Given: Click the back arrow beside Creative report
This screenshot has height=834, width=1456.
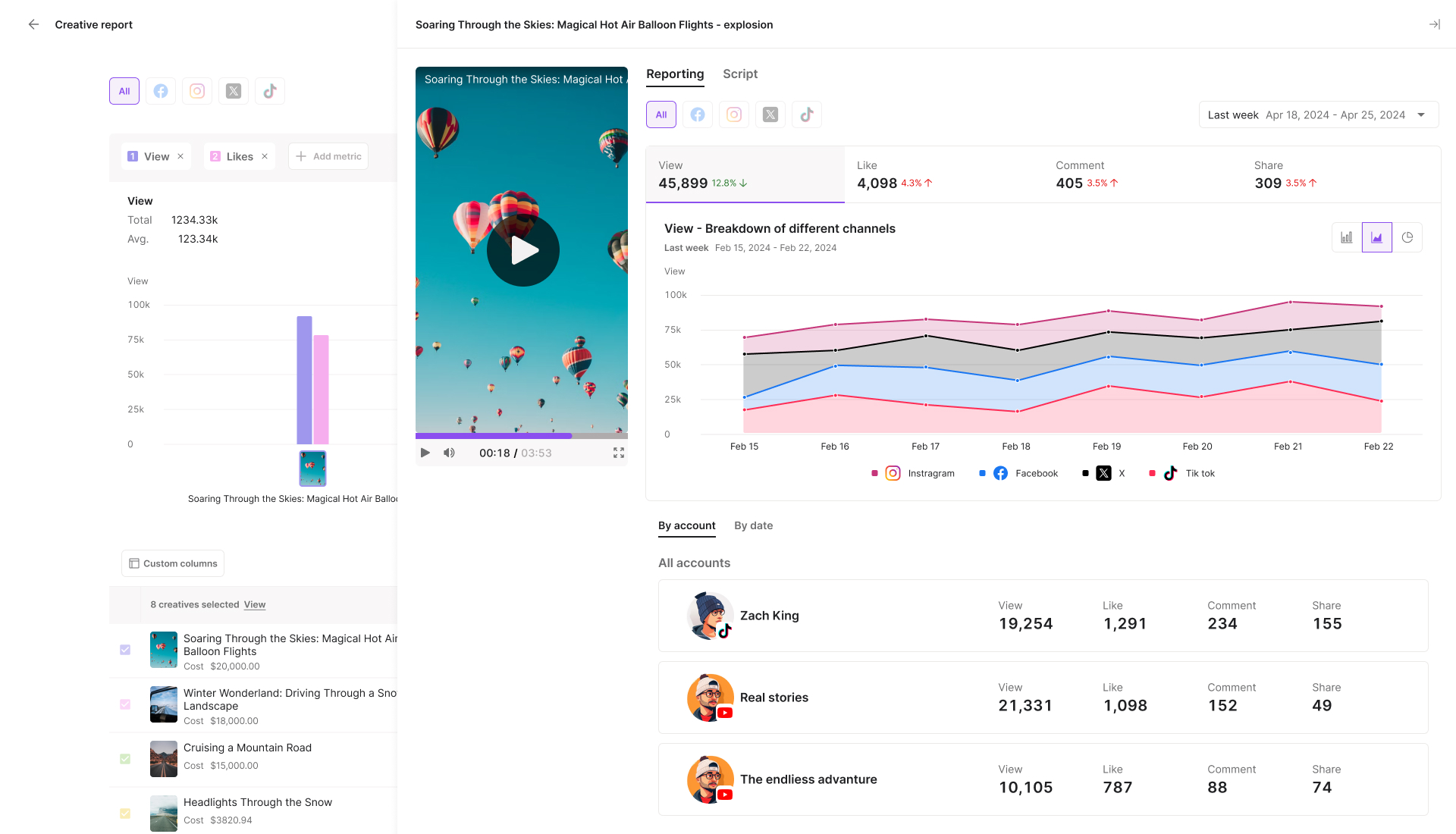Looking at the screenshot, I should (33, 24).
